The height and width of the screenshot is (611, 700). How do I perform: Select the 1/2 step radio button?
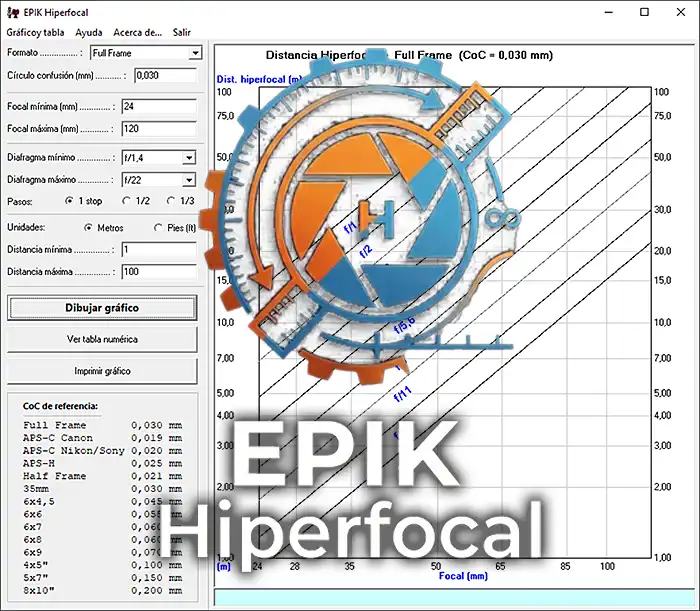click(x=126, y=201)
